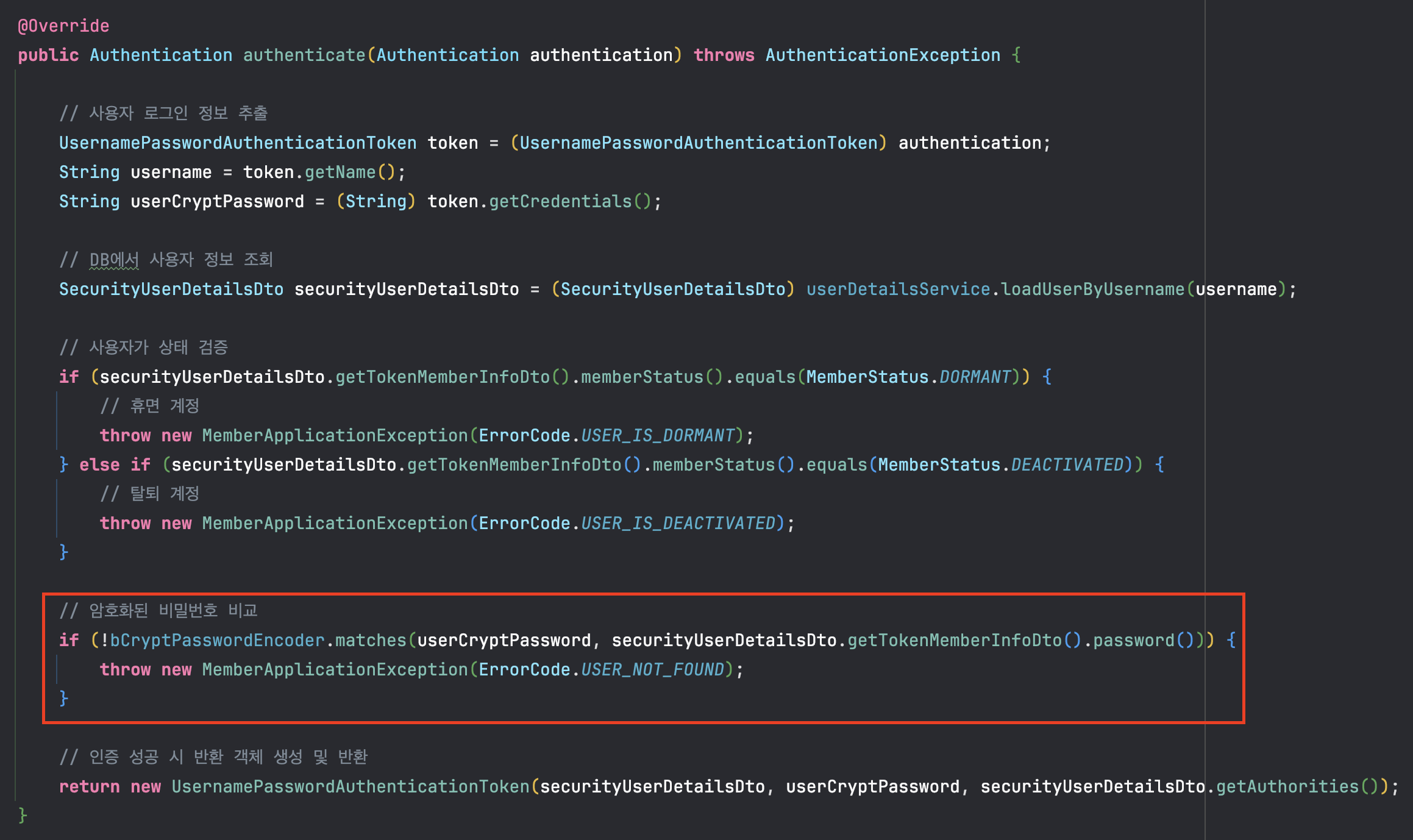Click the matches method call
Viewport: 1413px width, 840px height.
[x=370, y=640]
